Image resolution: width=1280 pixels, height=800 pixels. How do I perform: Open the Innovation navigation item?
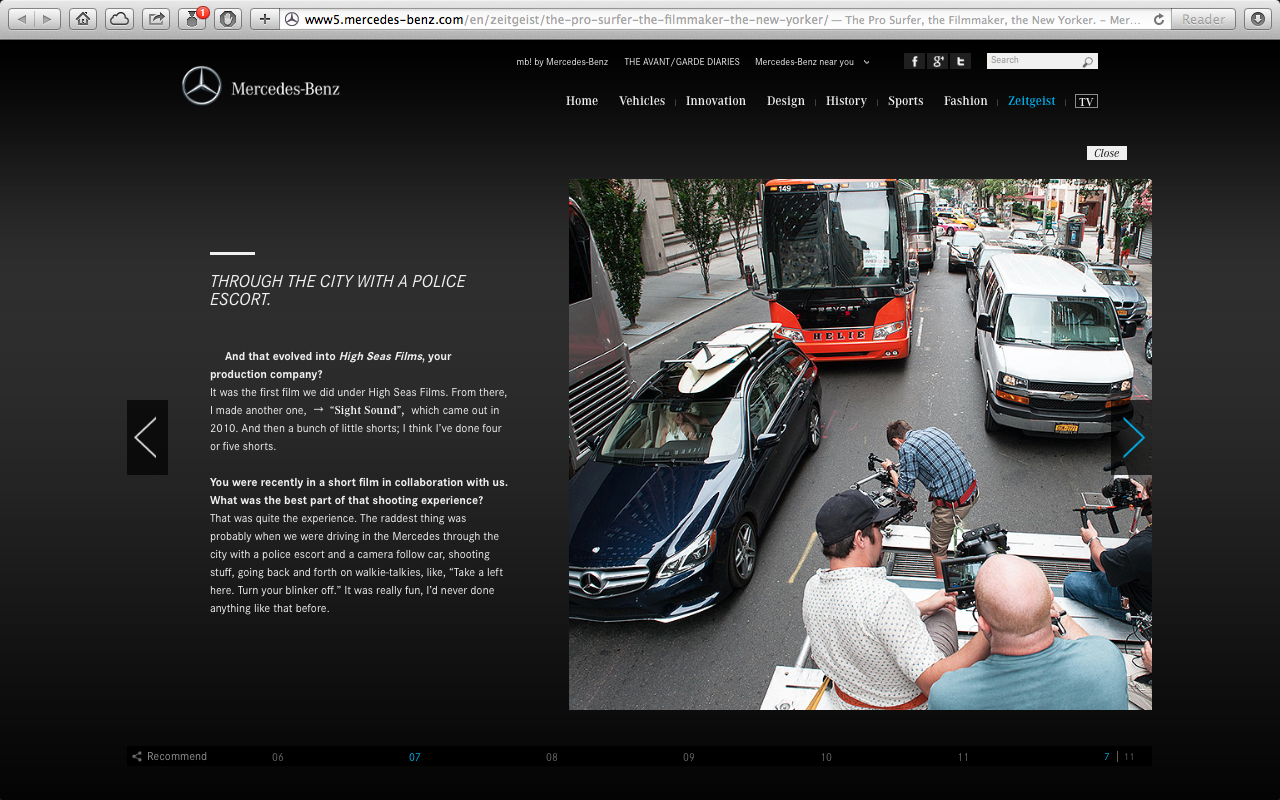click(x=716, y=101)
